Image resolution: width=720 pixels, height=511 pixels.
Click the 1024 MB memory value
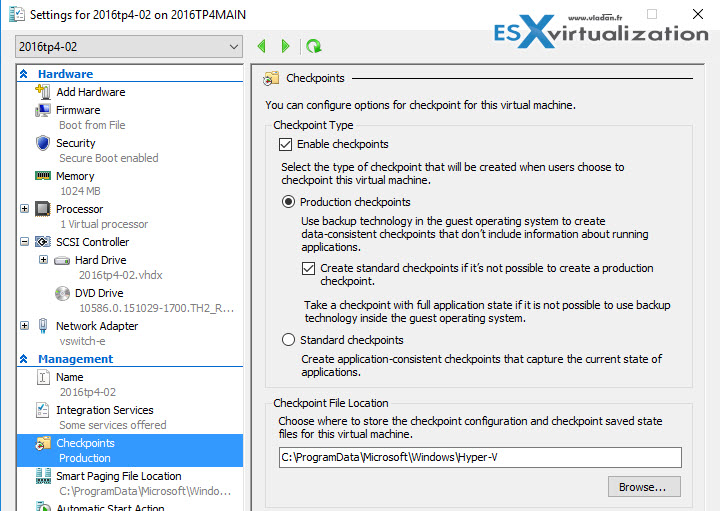(80, 191)
